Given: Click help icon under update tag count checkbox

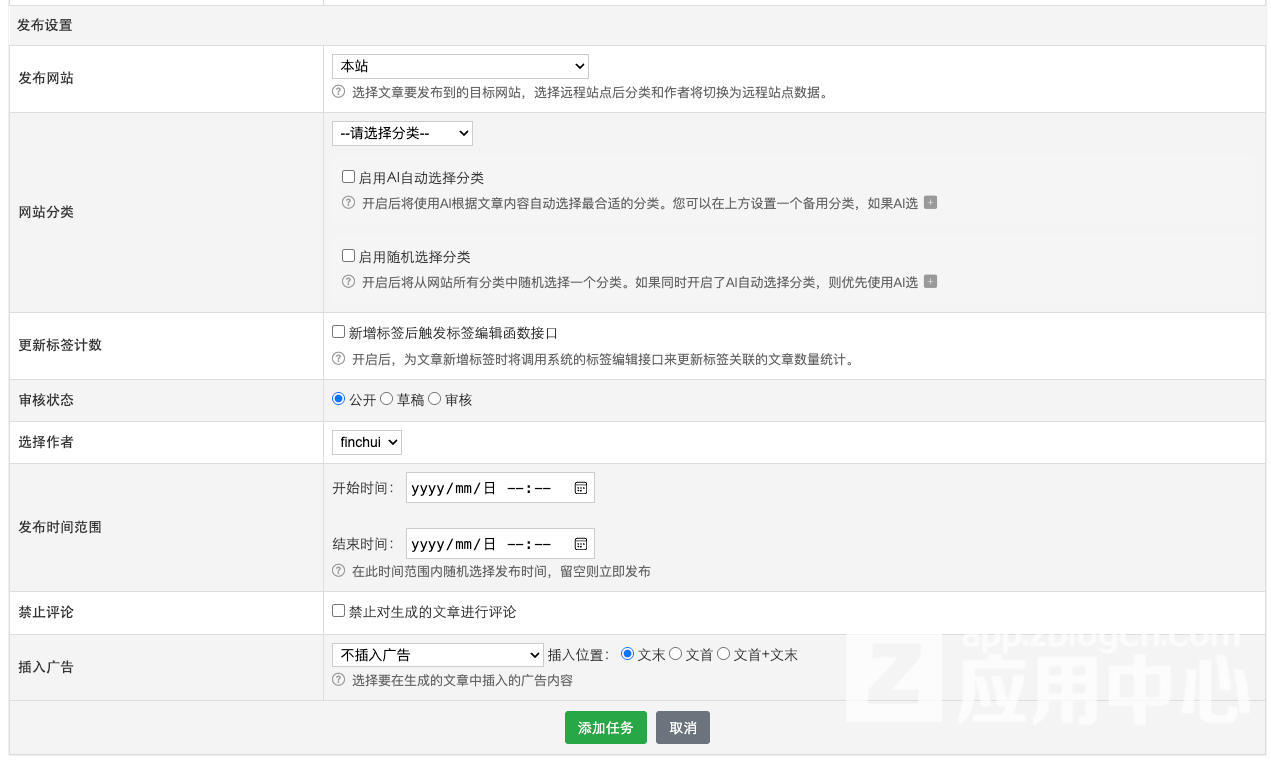Looking at the screenshot, I should point(339,359).
